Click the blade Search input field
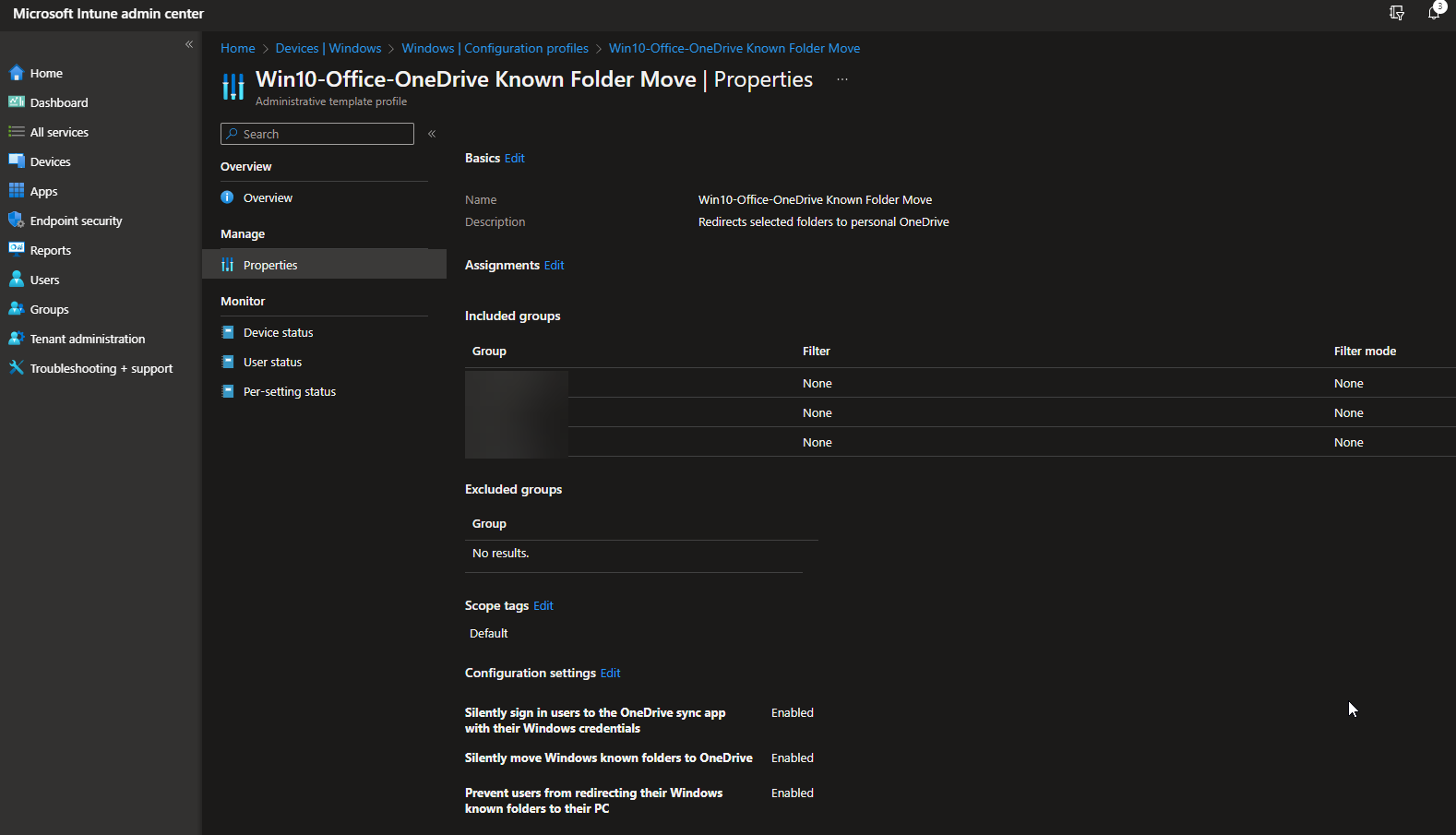The height and width of the screenshot is (835, 1456). pos(317,134)
